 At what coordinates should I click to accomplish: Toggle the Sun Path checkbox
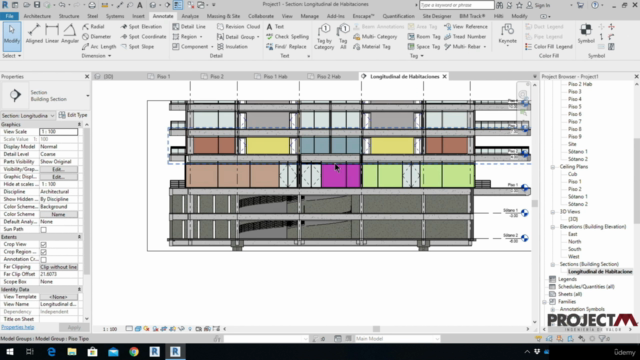(43, 229)
